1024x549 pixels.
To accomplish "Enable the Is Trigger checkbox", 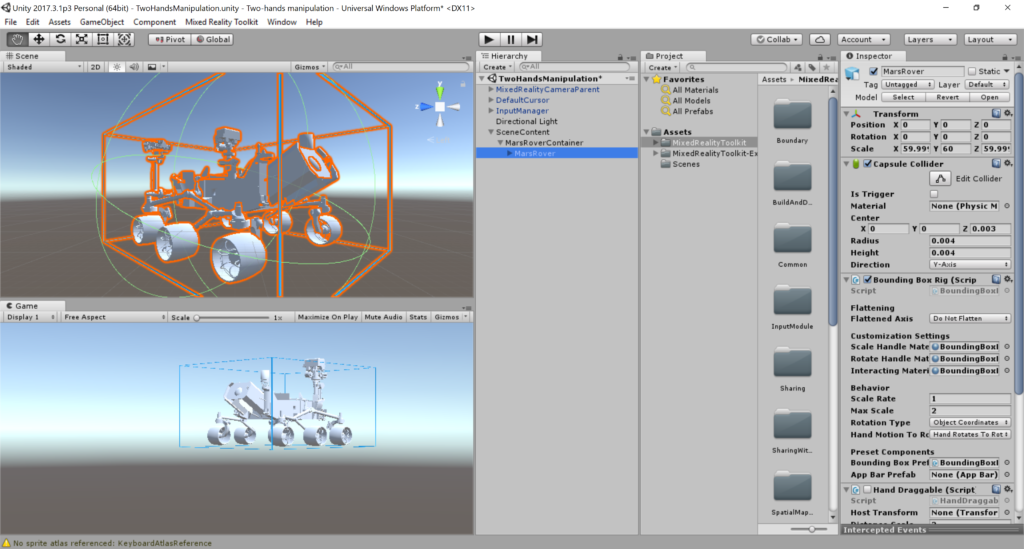I will click(934, 194).
